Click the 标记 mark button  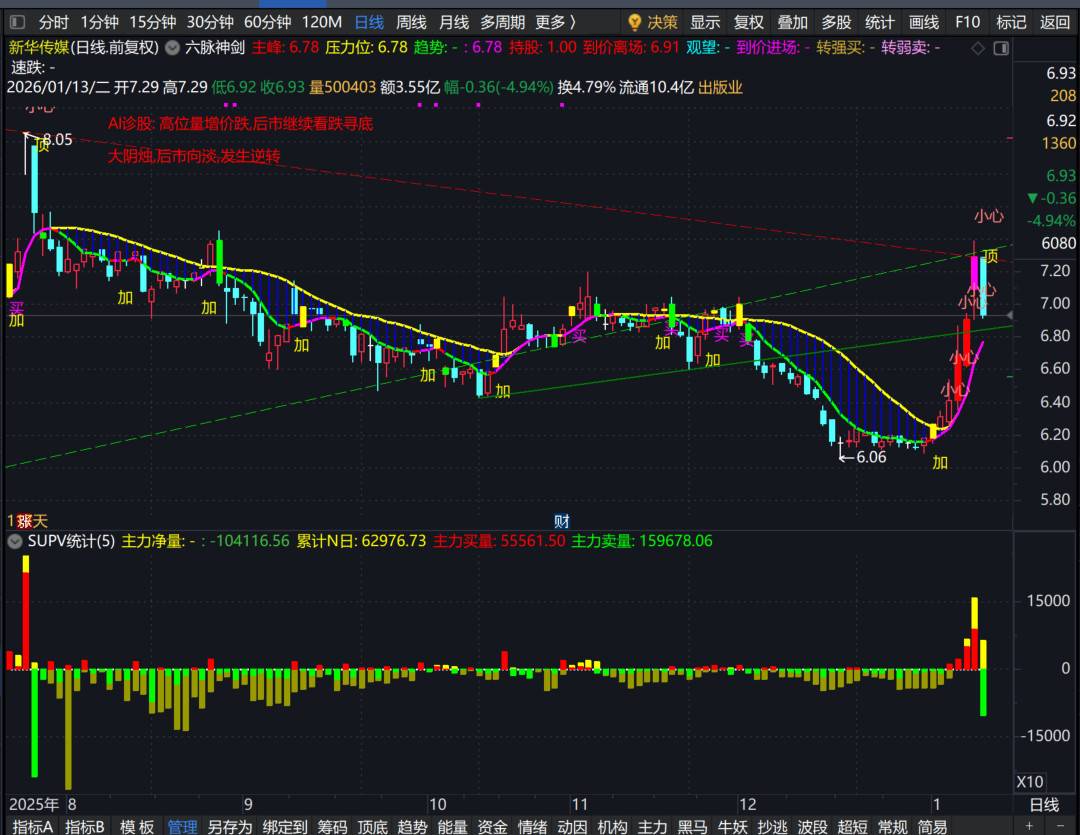1011,23
